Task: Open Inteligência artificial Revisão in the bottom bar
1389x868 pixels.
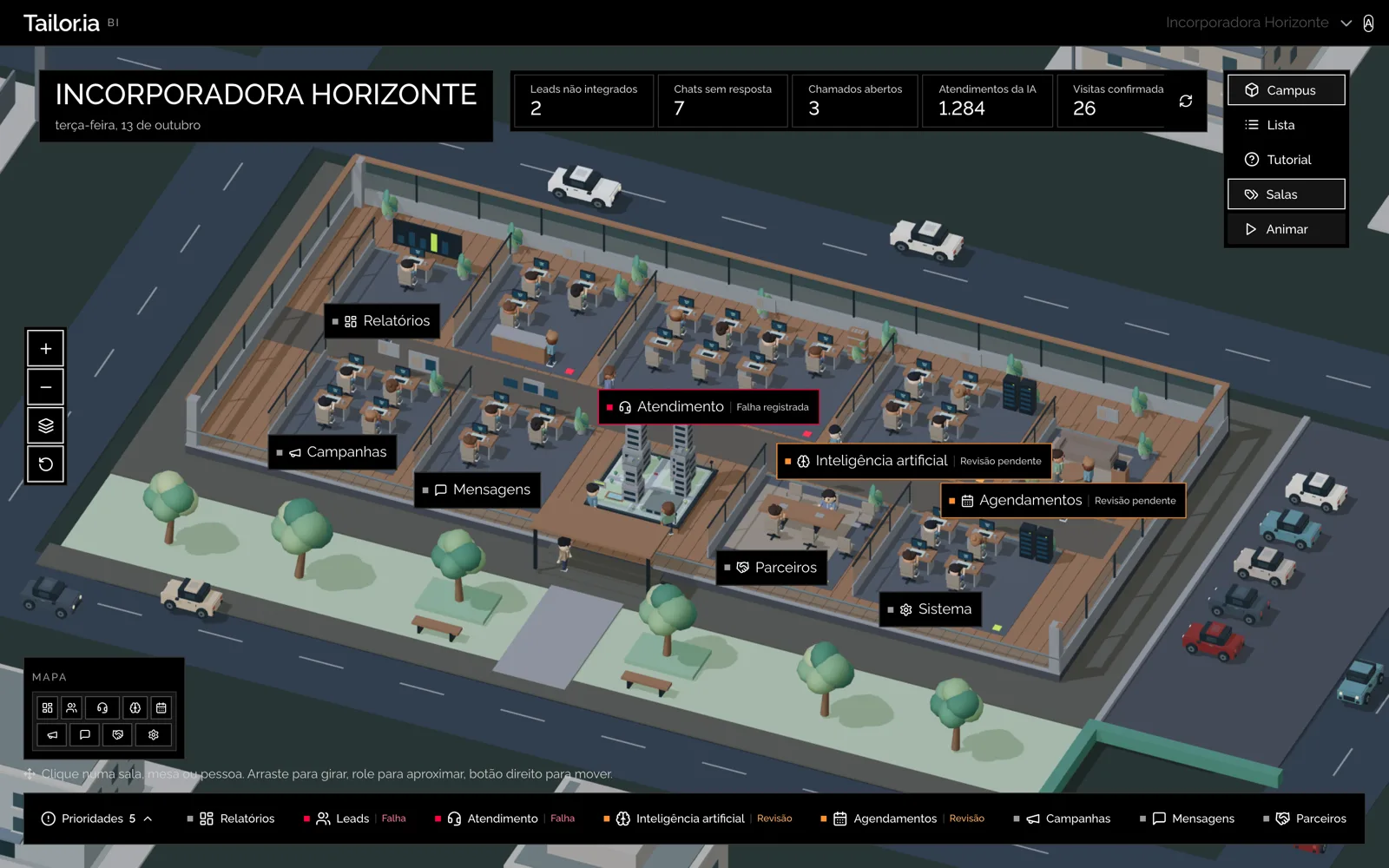Action: (698, 819)
